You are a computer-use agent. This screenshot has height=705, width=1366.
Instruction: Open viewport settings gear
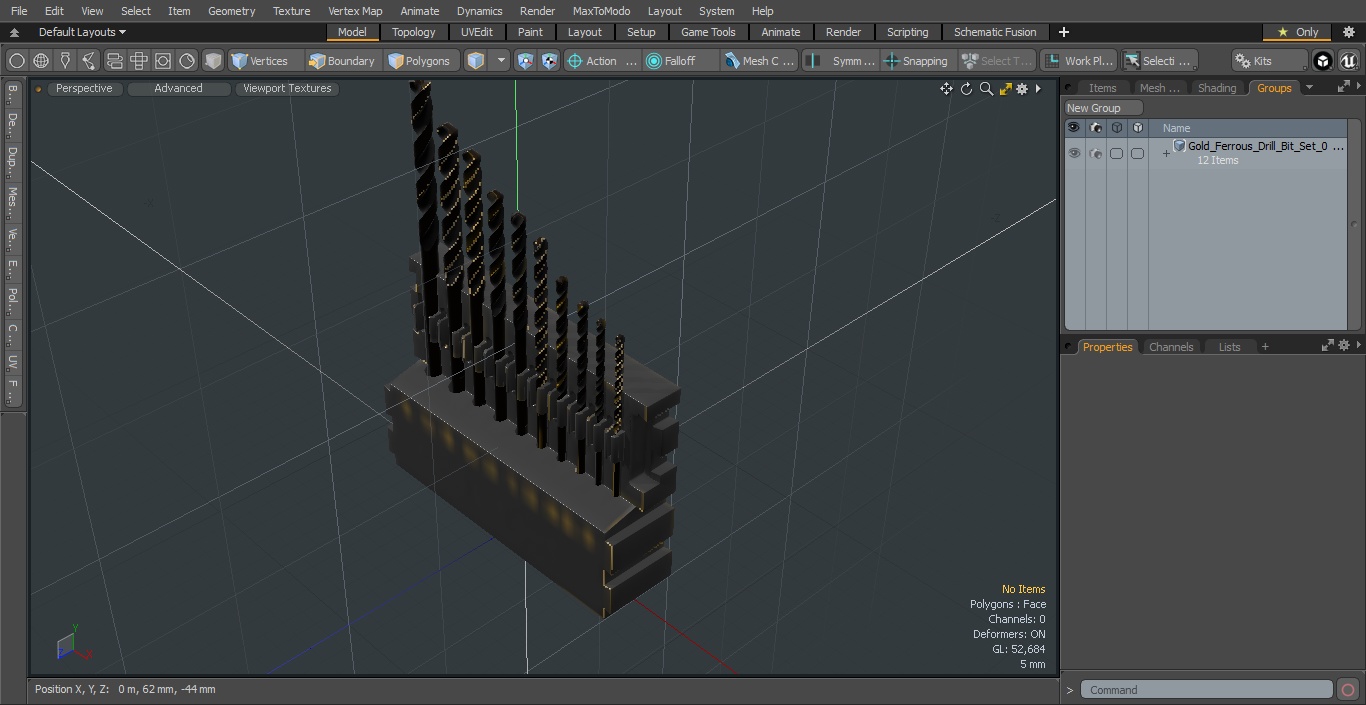pos(1022,89)
